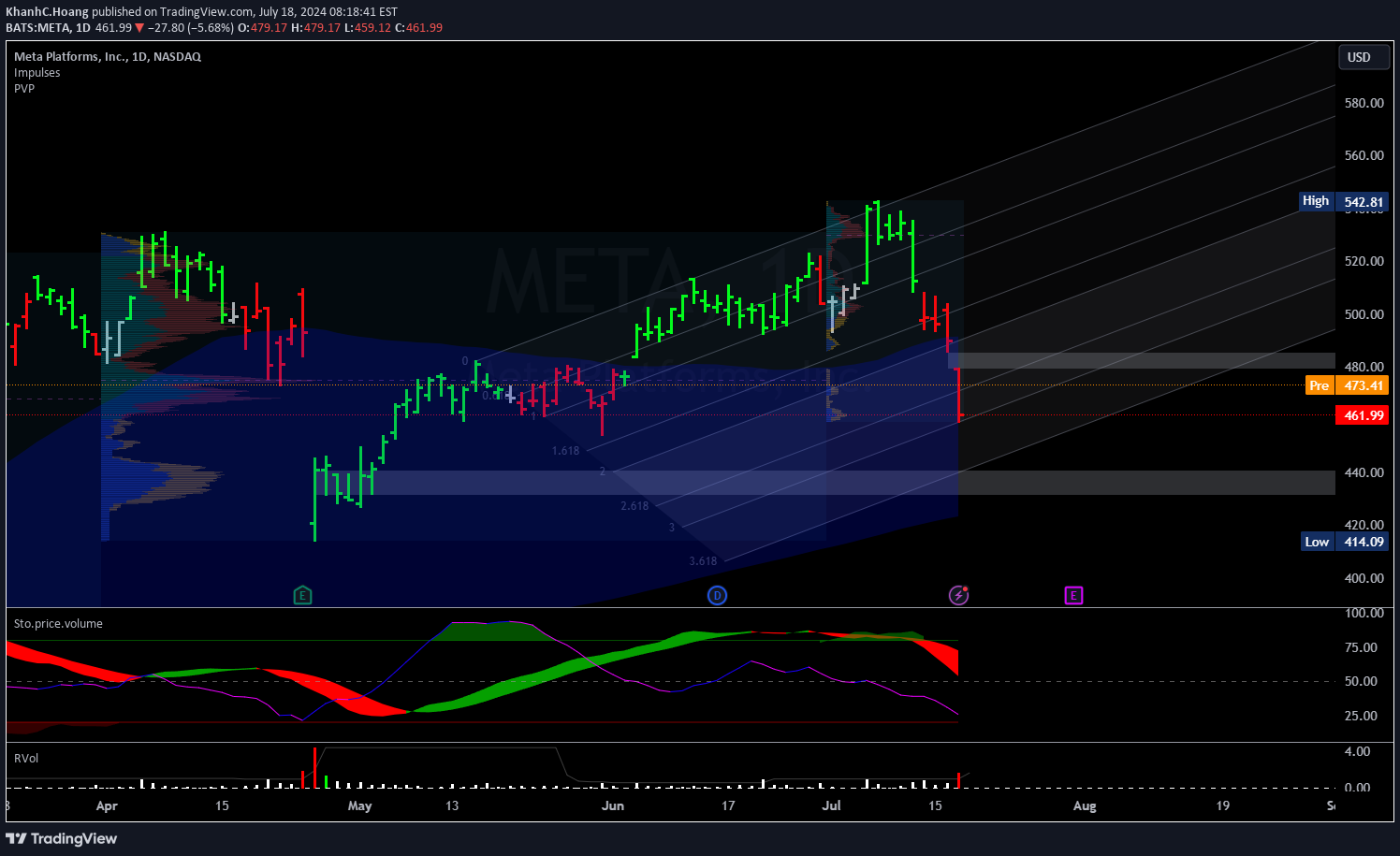Click the 25.00 stochastic axis label
Viewport: 1400px width, 856px height.
pos(1361,716)
